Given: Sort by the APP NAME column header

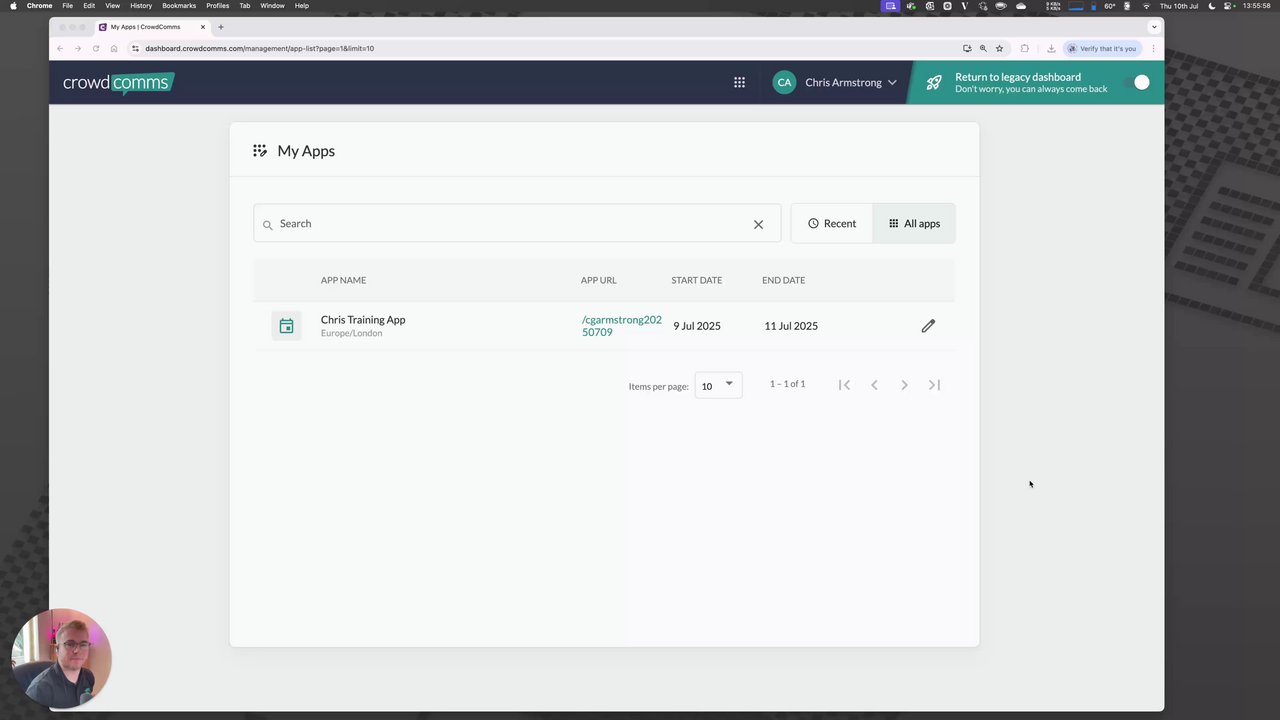Looking at the screenshot, I should (x=343, y=280).
